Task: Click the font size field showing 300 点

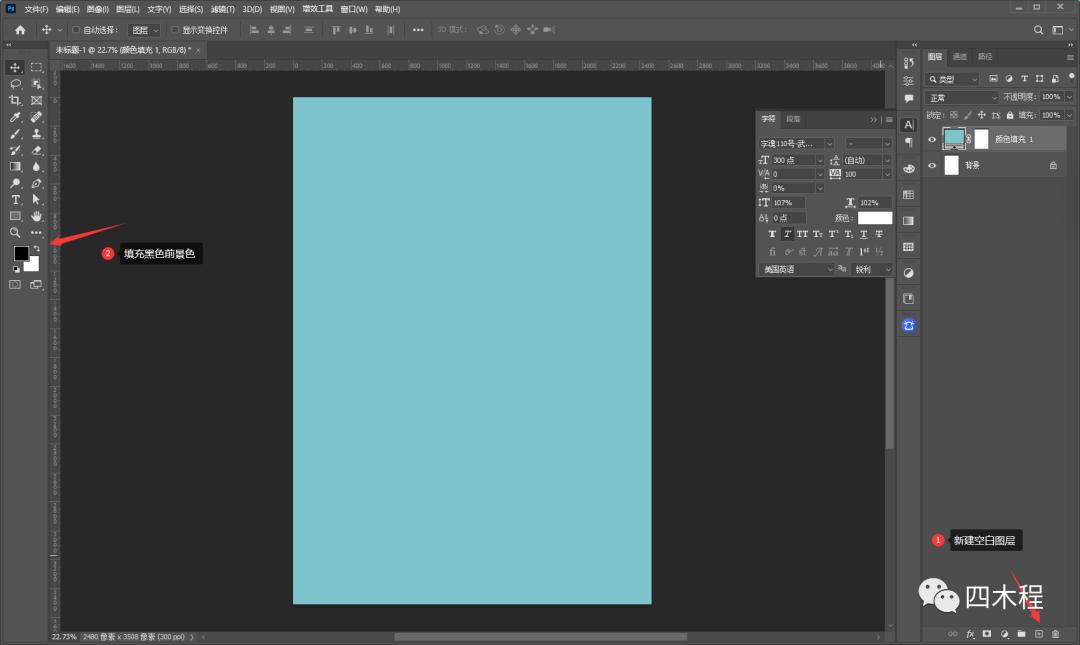Action: [792, 160]
